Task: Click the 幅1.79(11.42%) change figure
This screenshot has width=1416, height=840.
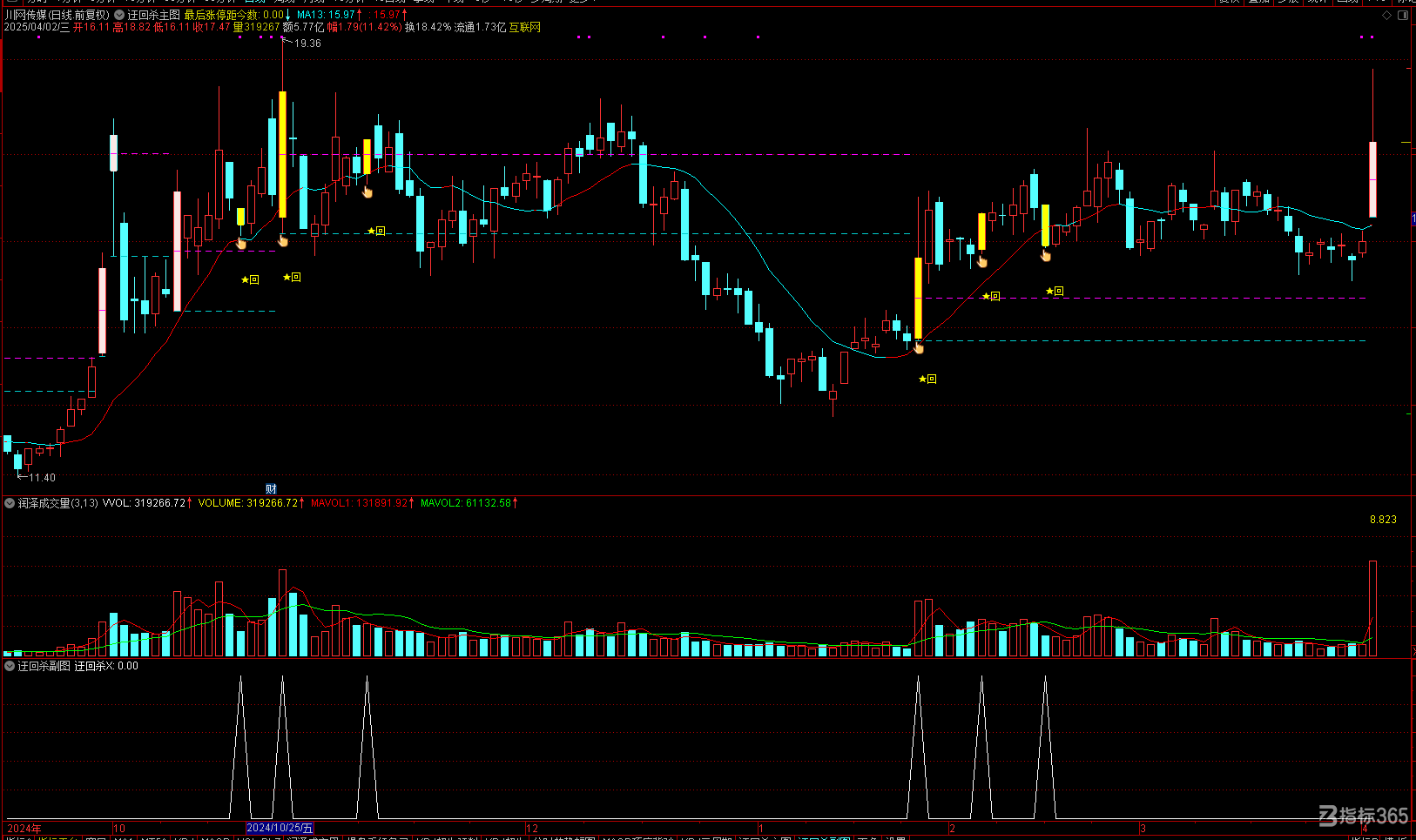Action: (x=365, y=27)
